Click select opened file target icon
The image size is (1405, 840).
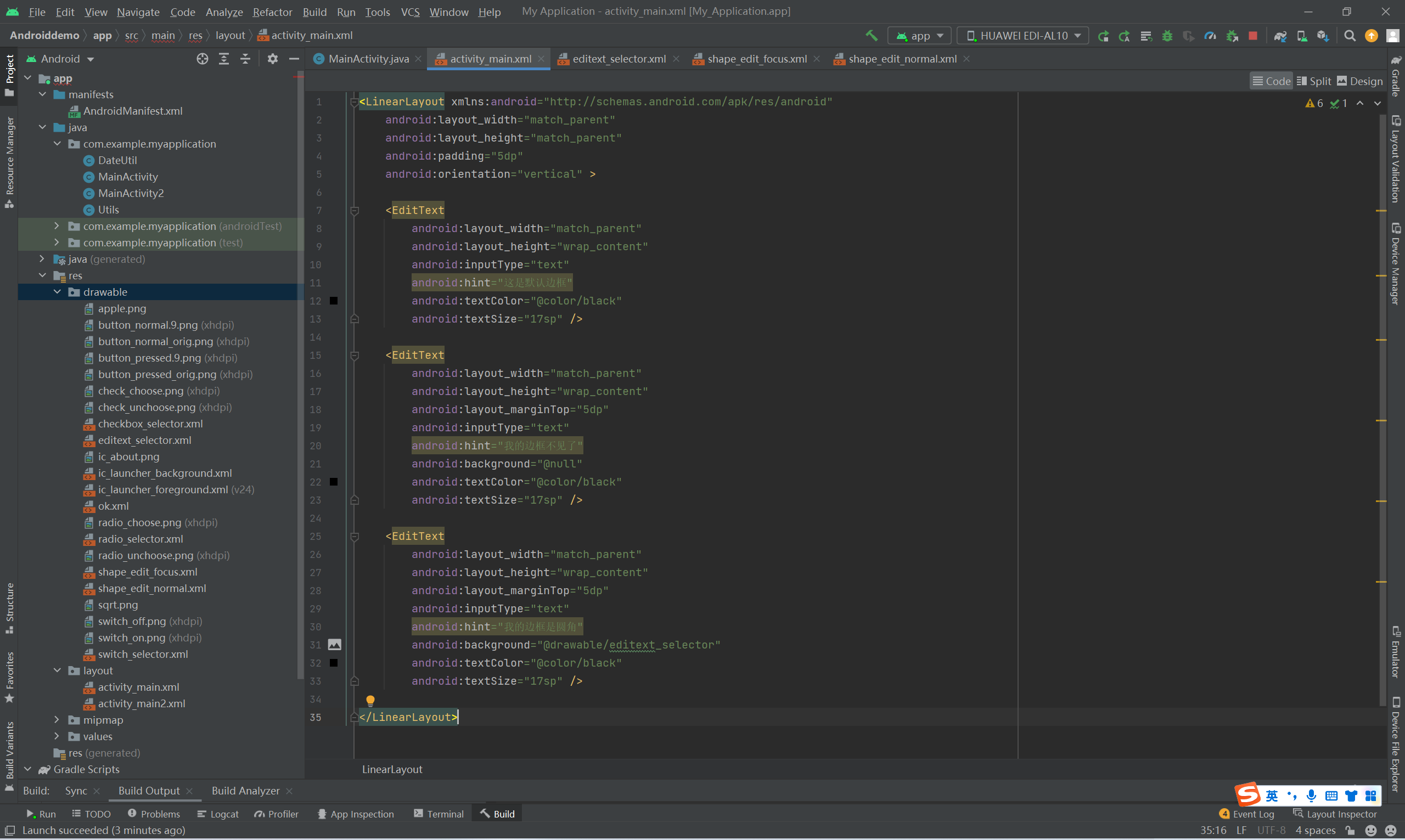click(202, 59)
